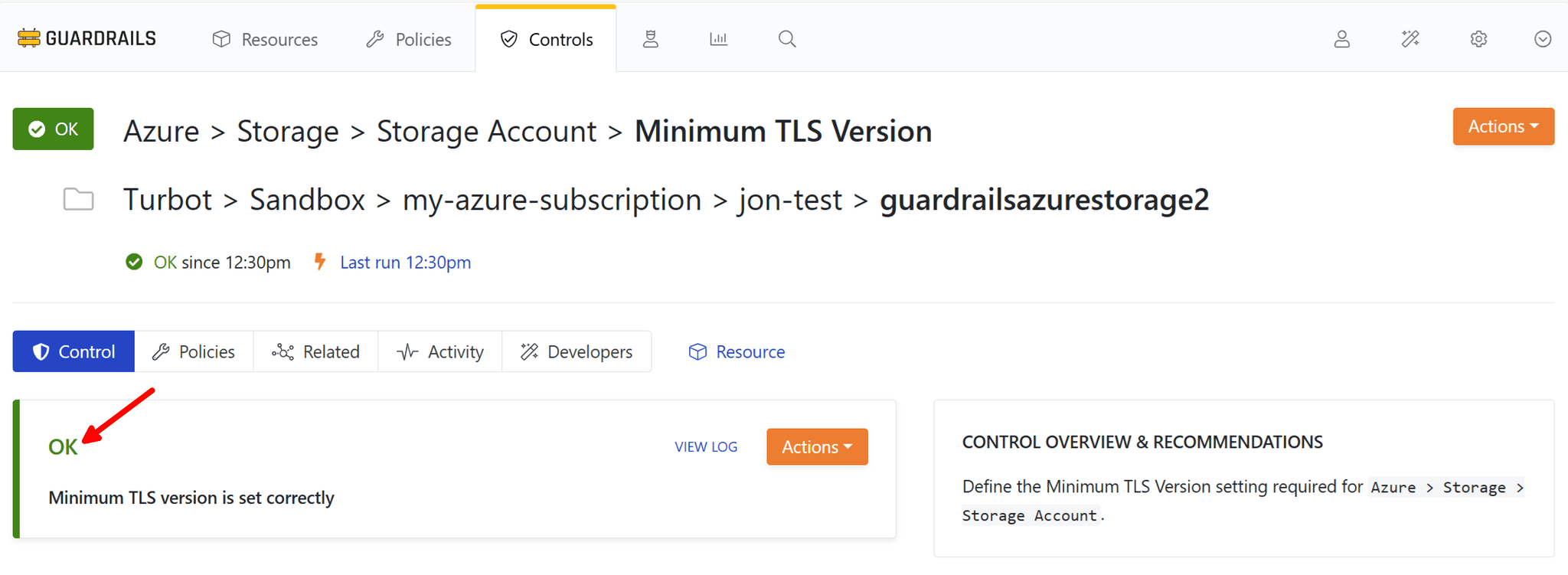This screenshot has height=575, width=1568.
Task: Switch to the Activity sub-tab
Action: [x=440, y=351]
